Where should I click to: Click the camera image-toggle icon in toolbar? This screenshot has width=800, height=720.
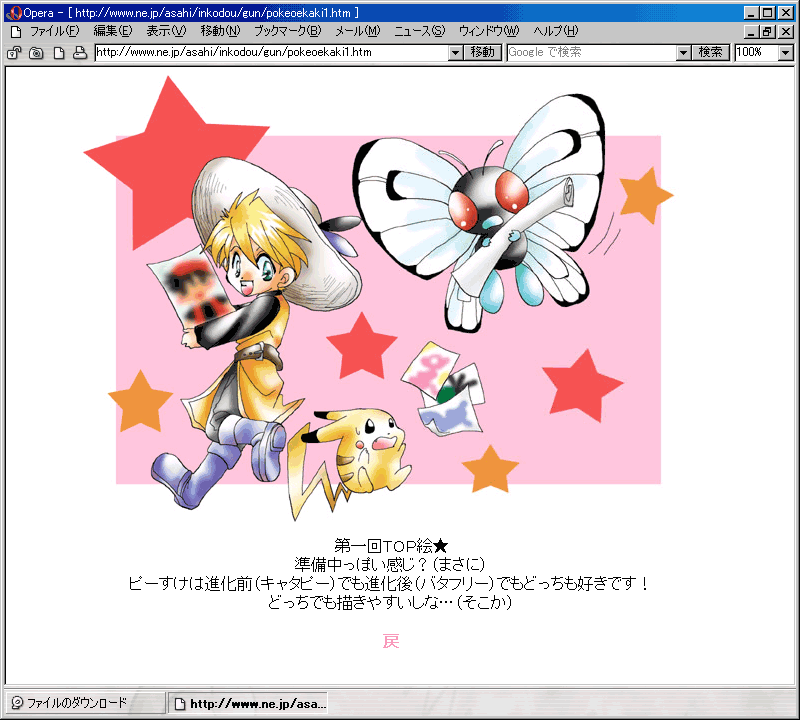36,53
